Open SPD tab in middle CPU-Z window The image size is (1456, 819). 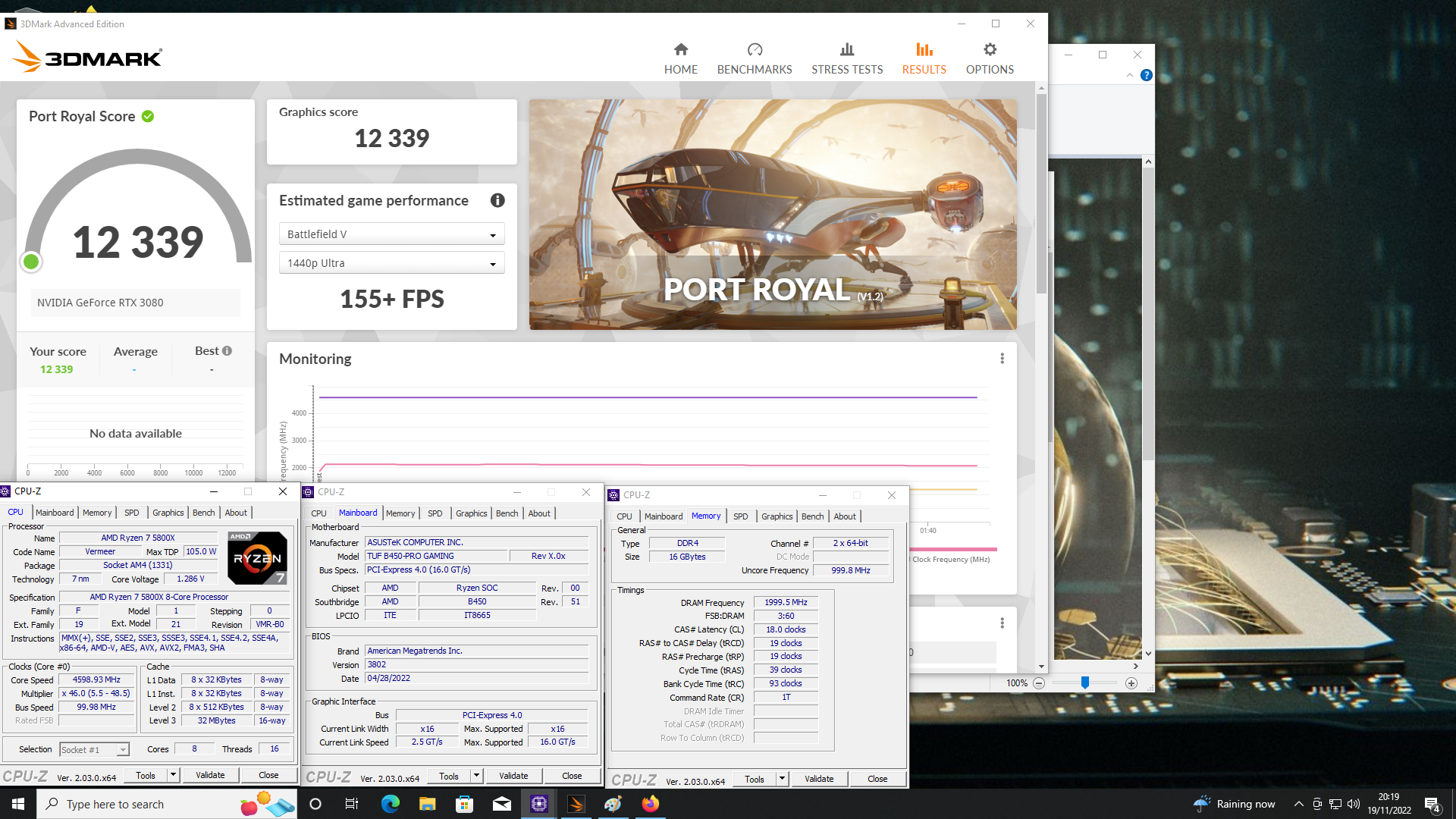point(435,513)
